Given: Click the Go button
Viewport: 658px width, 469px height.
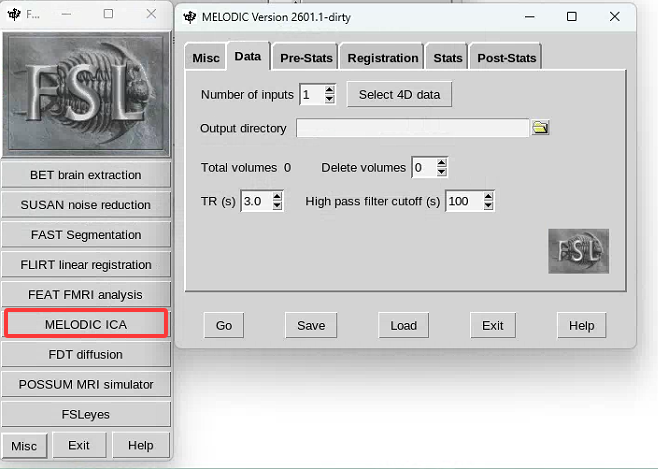Looking at the screenshot, I should (224, 325).
